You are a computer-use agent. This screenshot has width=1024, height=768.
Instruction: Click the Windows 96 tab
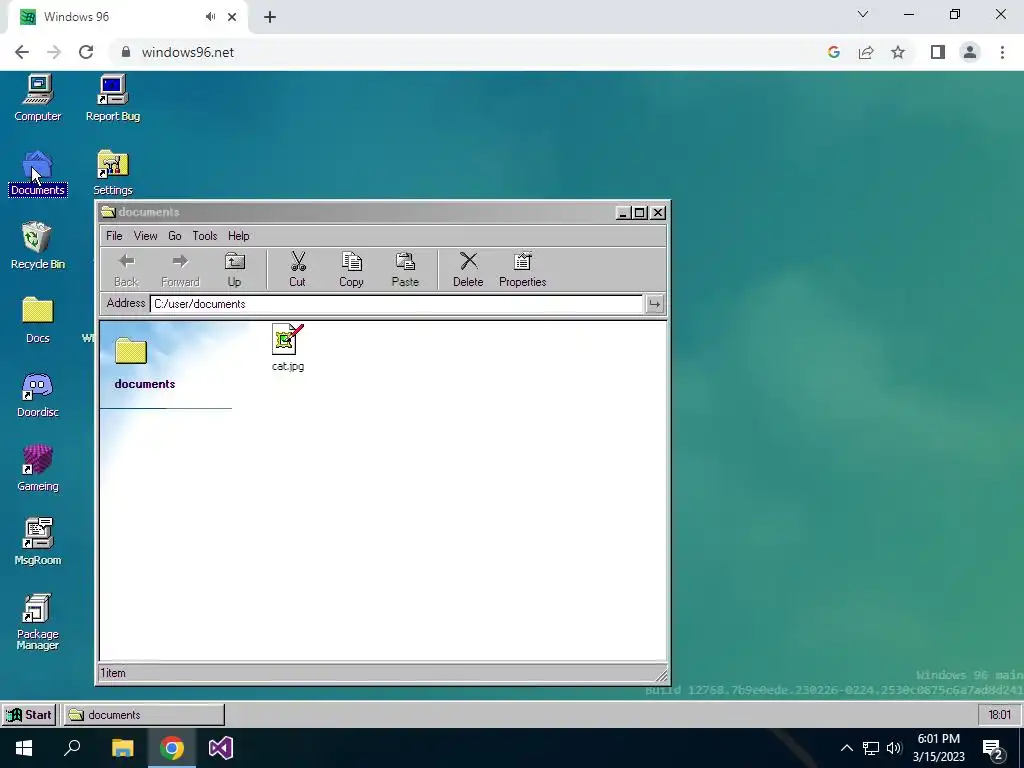pyautogui.click(x=128, y=17)
